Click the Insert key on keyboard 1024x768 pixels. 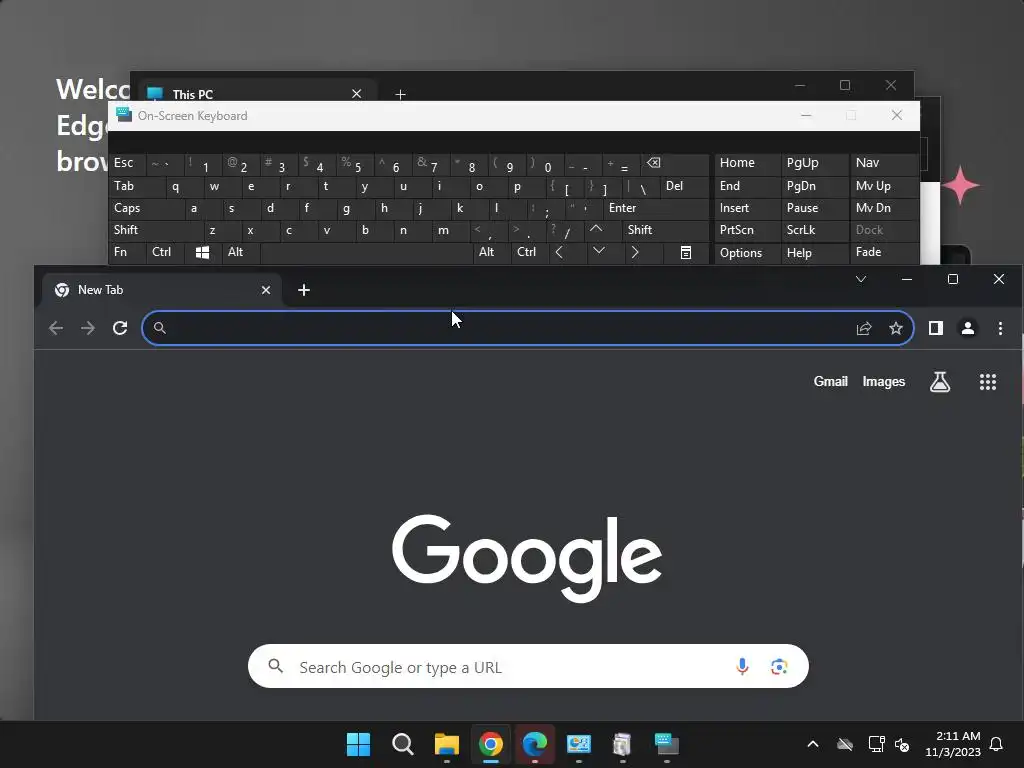tap(747, 208)
